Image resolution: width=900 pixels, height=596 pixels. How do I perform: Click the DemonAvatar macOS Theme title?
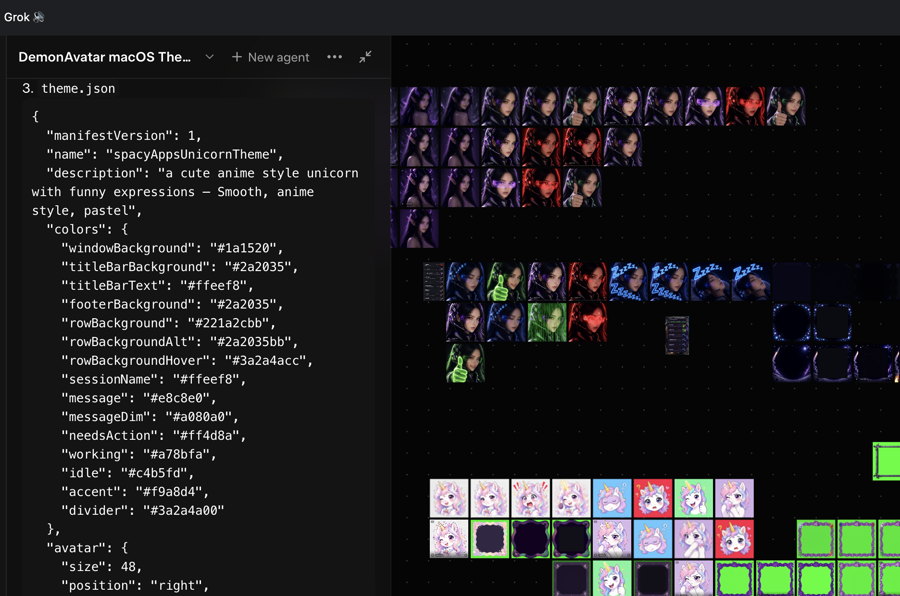point(104,57)
